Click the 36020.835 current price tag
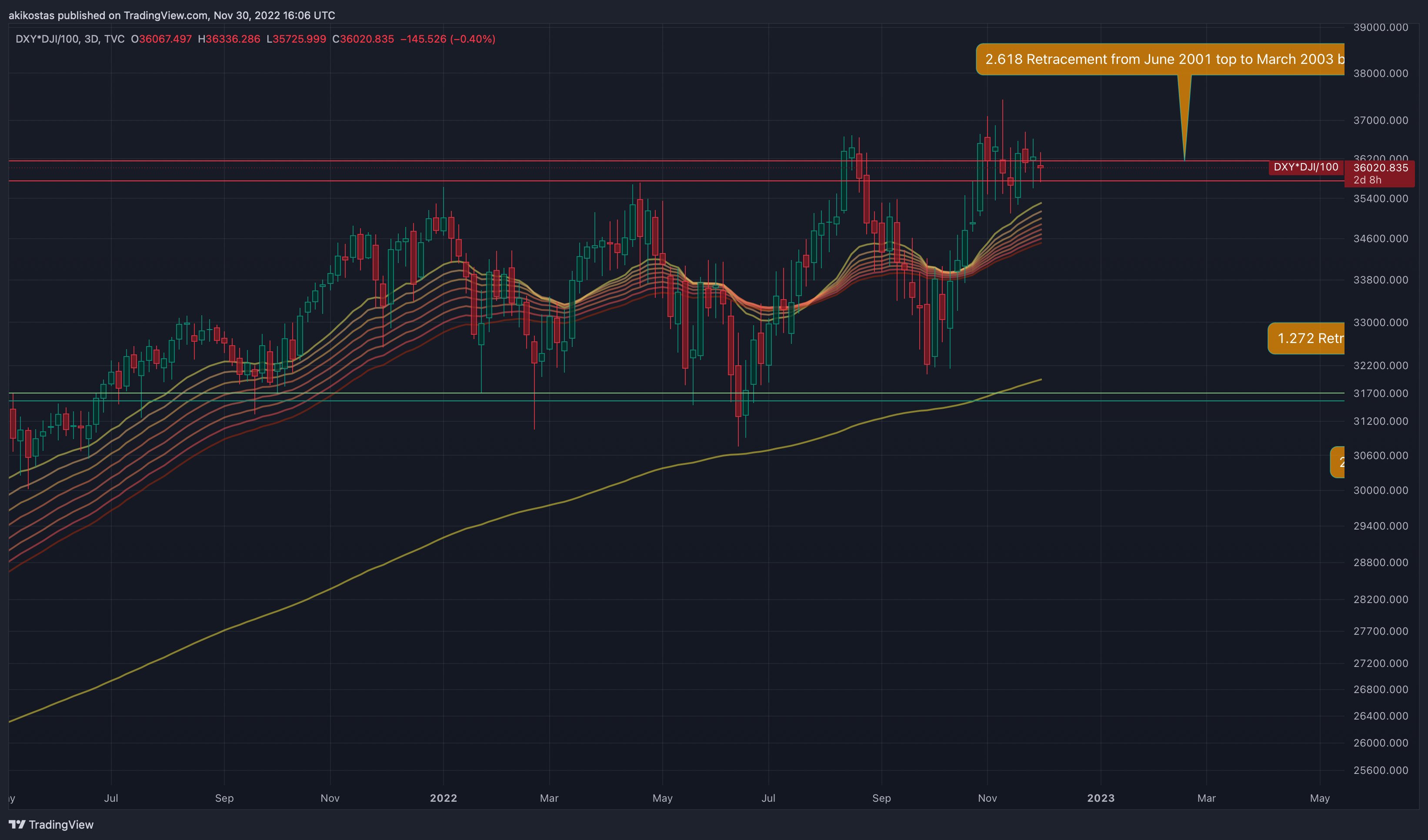This screenshot has height=840, width=1428. (x=1381, y=168)
